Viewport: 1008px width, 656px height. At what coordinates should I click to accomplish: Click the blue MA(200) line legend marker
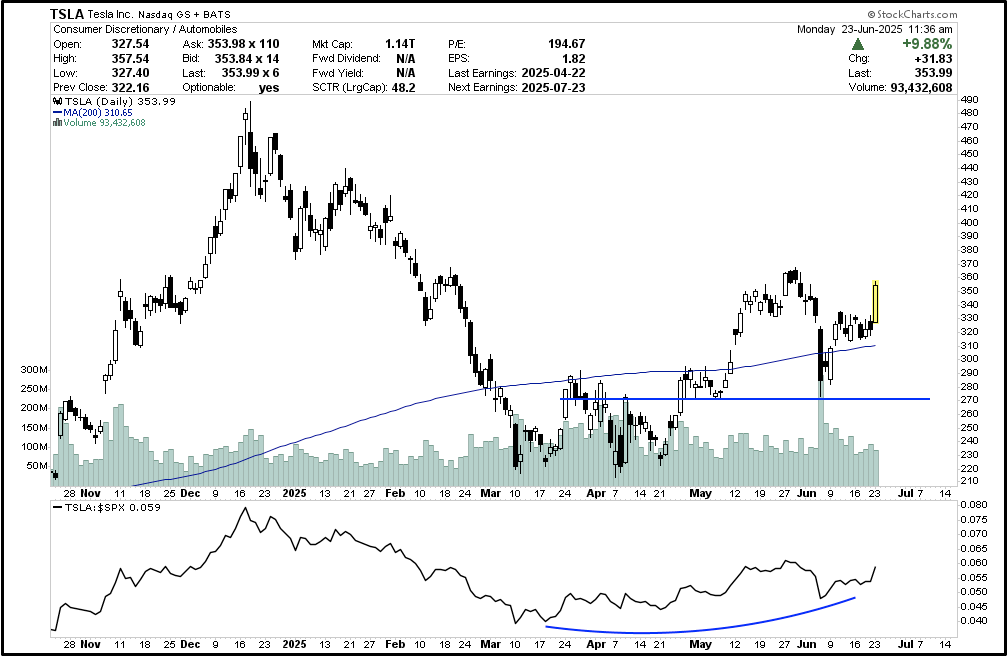click(57, 113)
